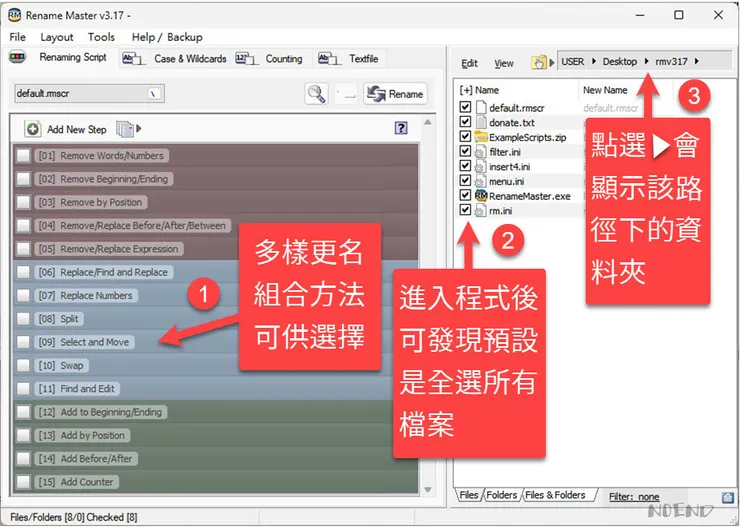Open the File menu
Viewport: 740px width, 527px height.
point(17,37)
